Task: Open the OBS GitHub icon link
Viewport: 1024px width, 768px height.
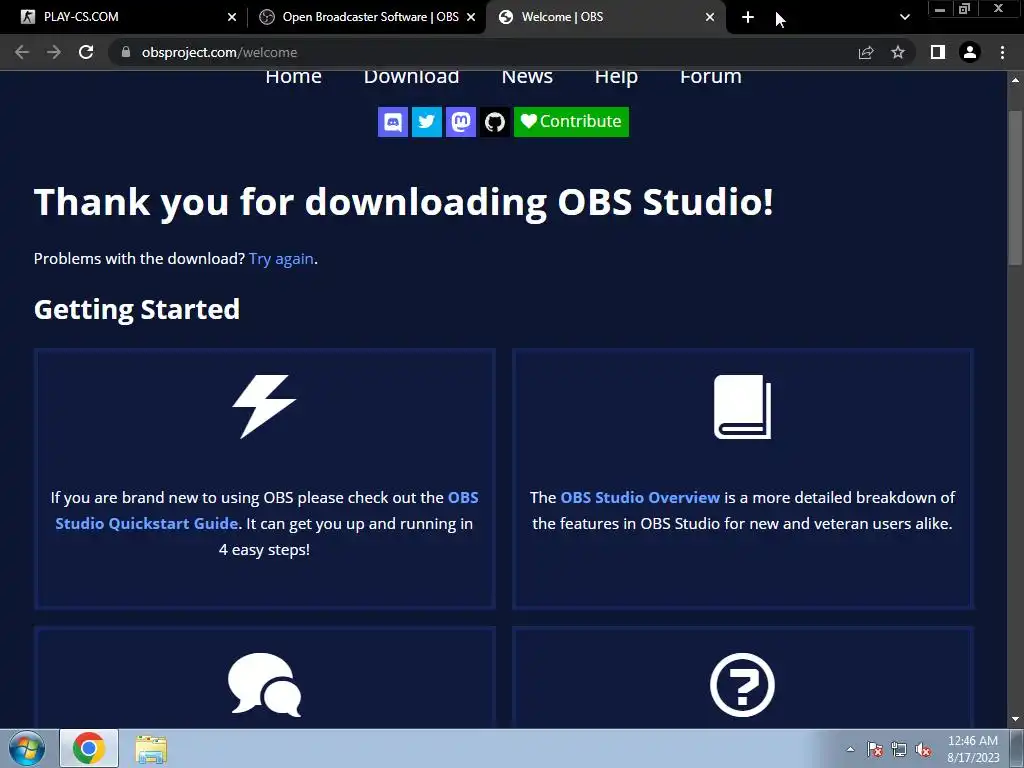Action: coord(494,122)
